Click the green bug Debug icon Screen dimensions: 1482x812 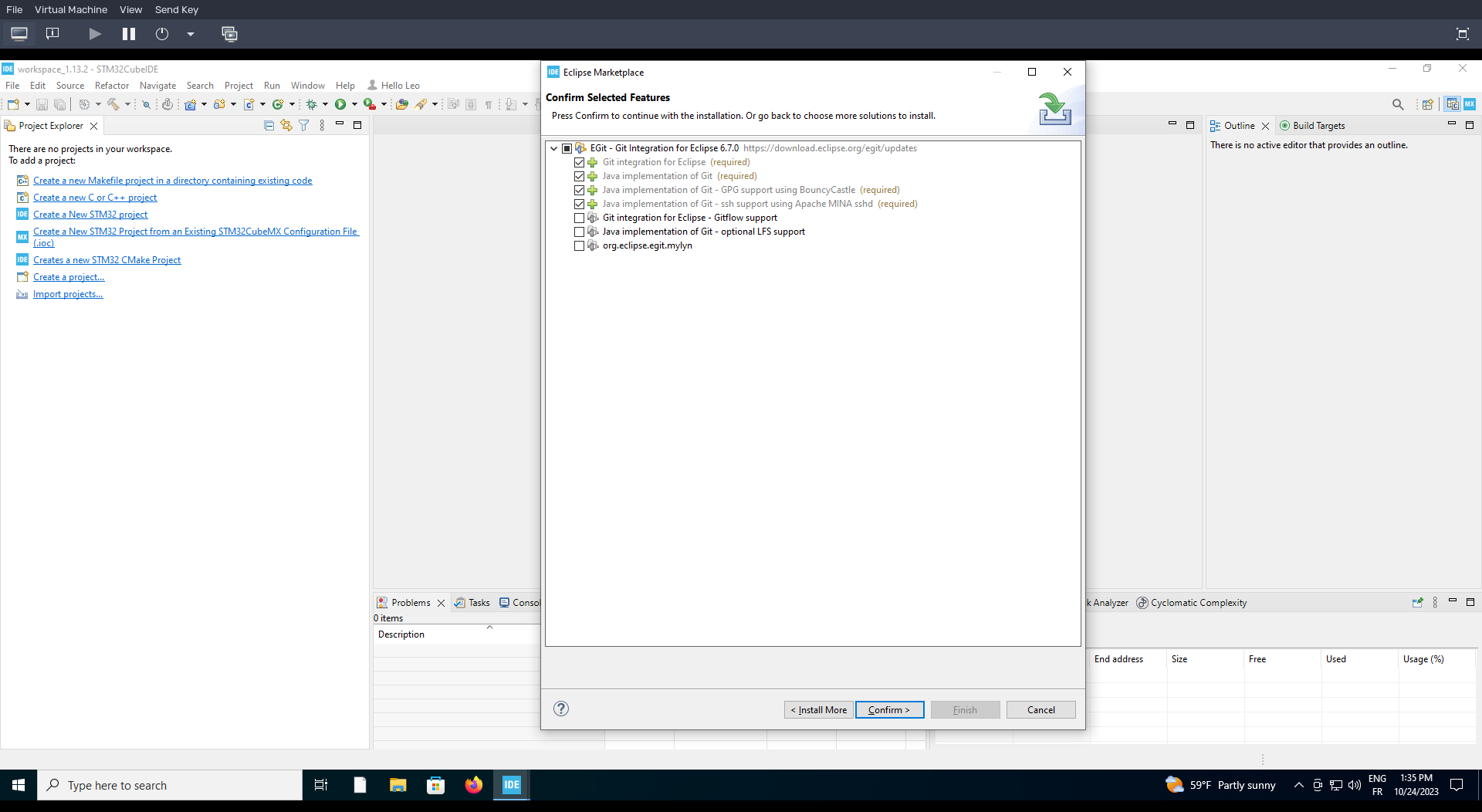point(311,104)
